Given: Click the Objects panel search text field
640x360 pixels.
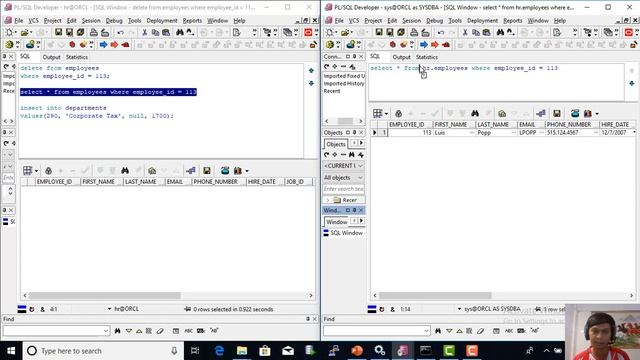Looking at the screenshot, I should pos(344,189).
